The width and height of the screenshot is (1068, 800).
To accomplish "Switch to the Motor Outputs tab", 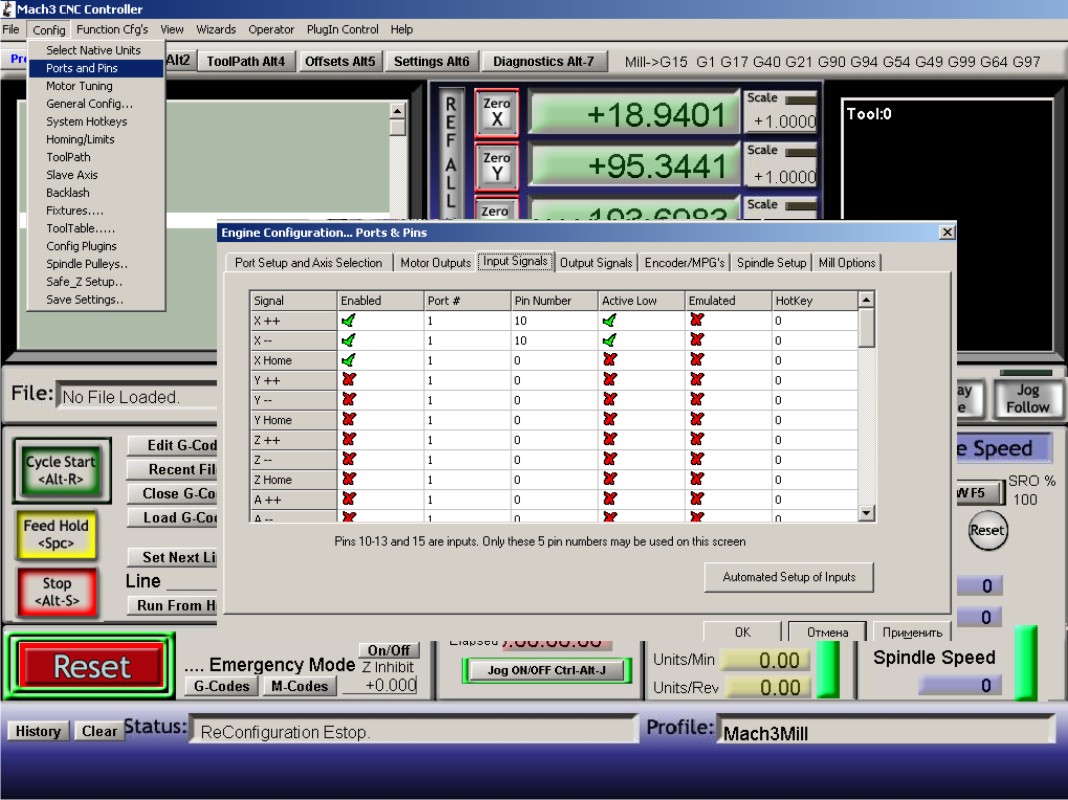I will pyautogui.click(x=435, y=263).
